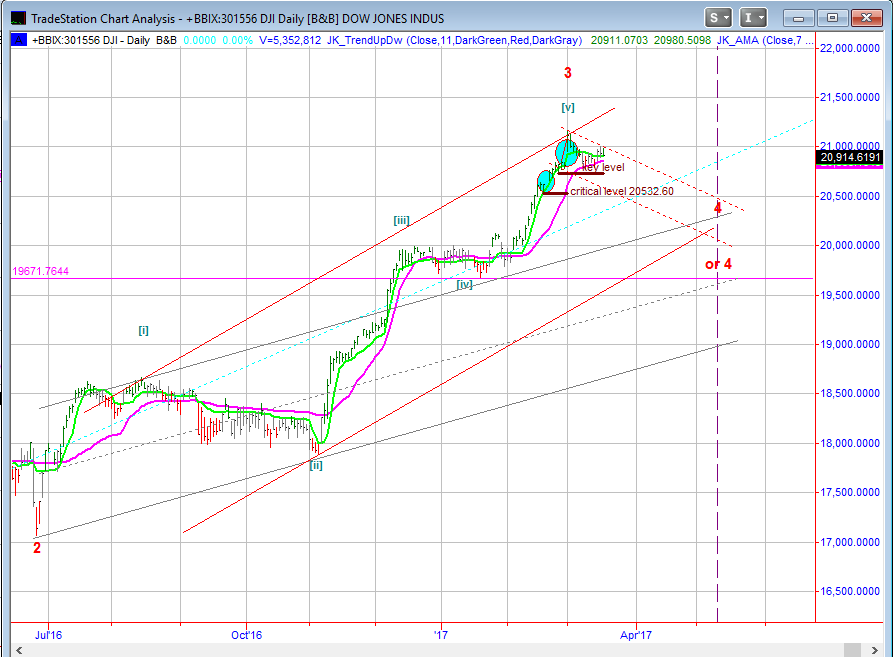This screenshot has width=893, height=657.
Task: Click the "18,500.0000" price axis label
Action: 850,393
